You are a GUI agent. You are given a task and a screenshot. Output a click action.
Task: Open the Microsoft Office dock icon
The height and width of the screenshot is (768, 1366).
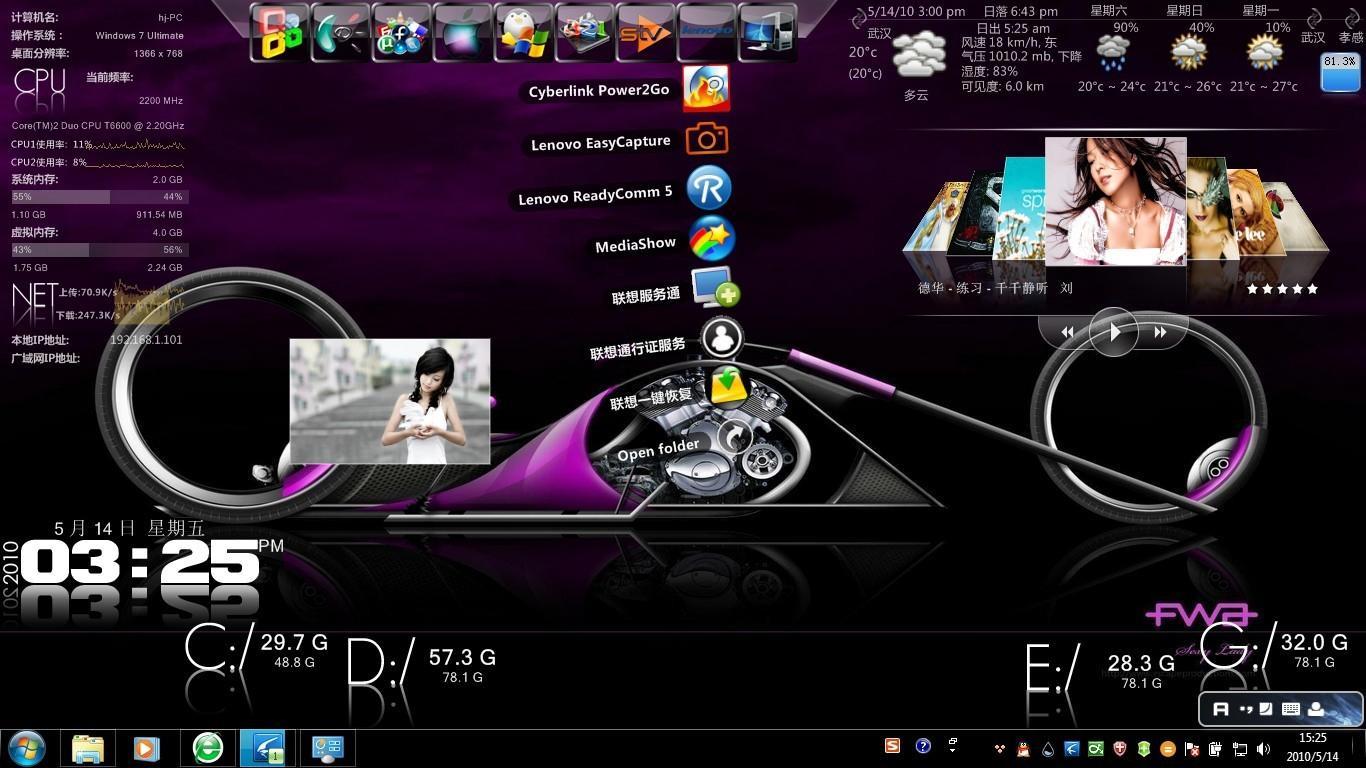click(x=279, y=34)
